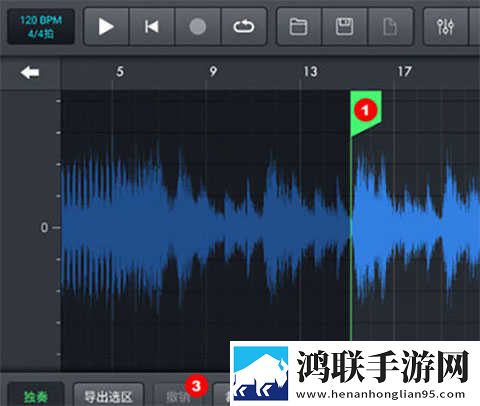Jump back to the start of the track
This screenshot has height=406, width=480.
152,27
